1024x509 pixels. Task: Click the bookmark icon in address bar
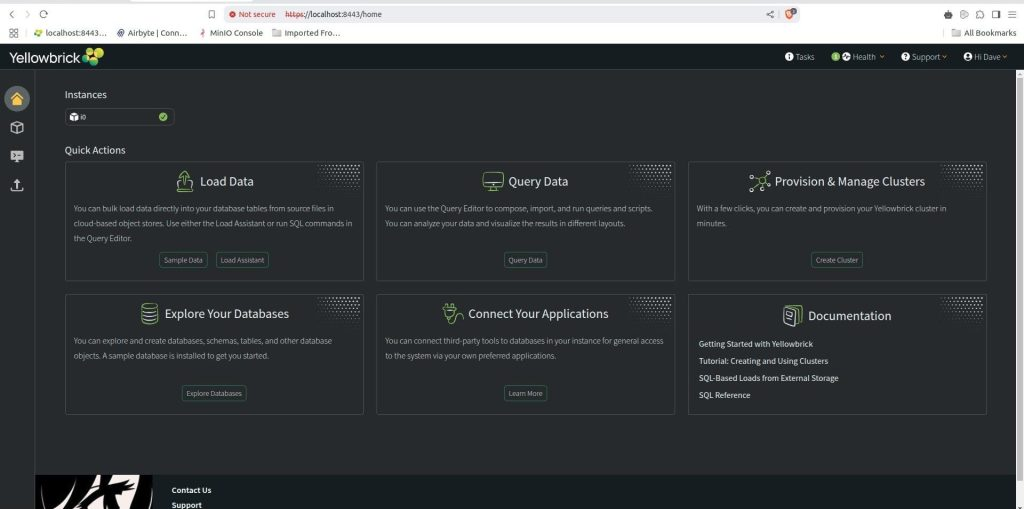pos(212,14)
